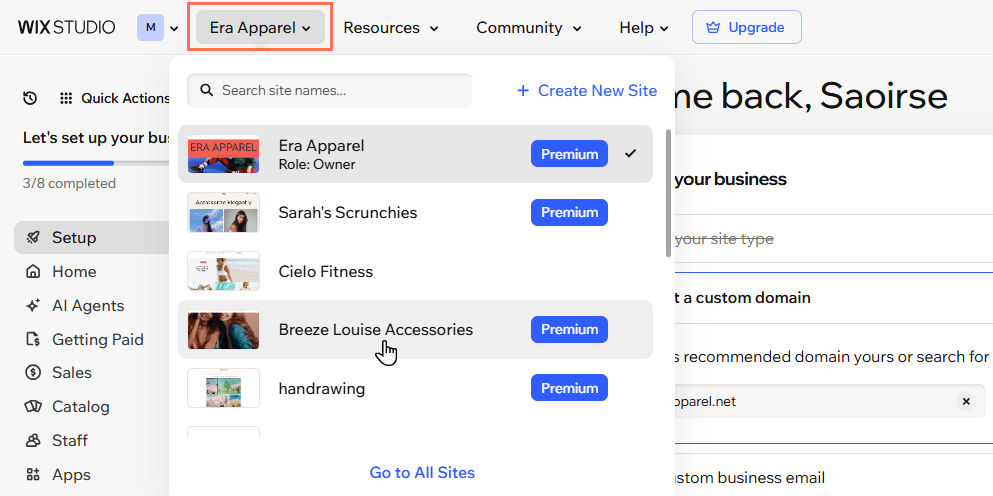Click the history clock icon
Screen dimensions: 993x496
coord(30,98)
